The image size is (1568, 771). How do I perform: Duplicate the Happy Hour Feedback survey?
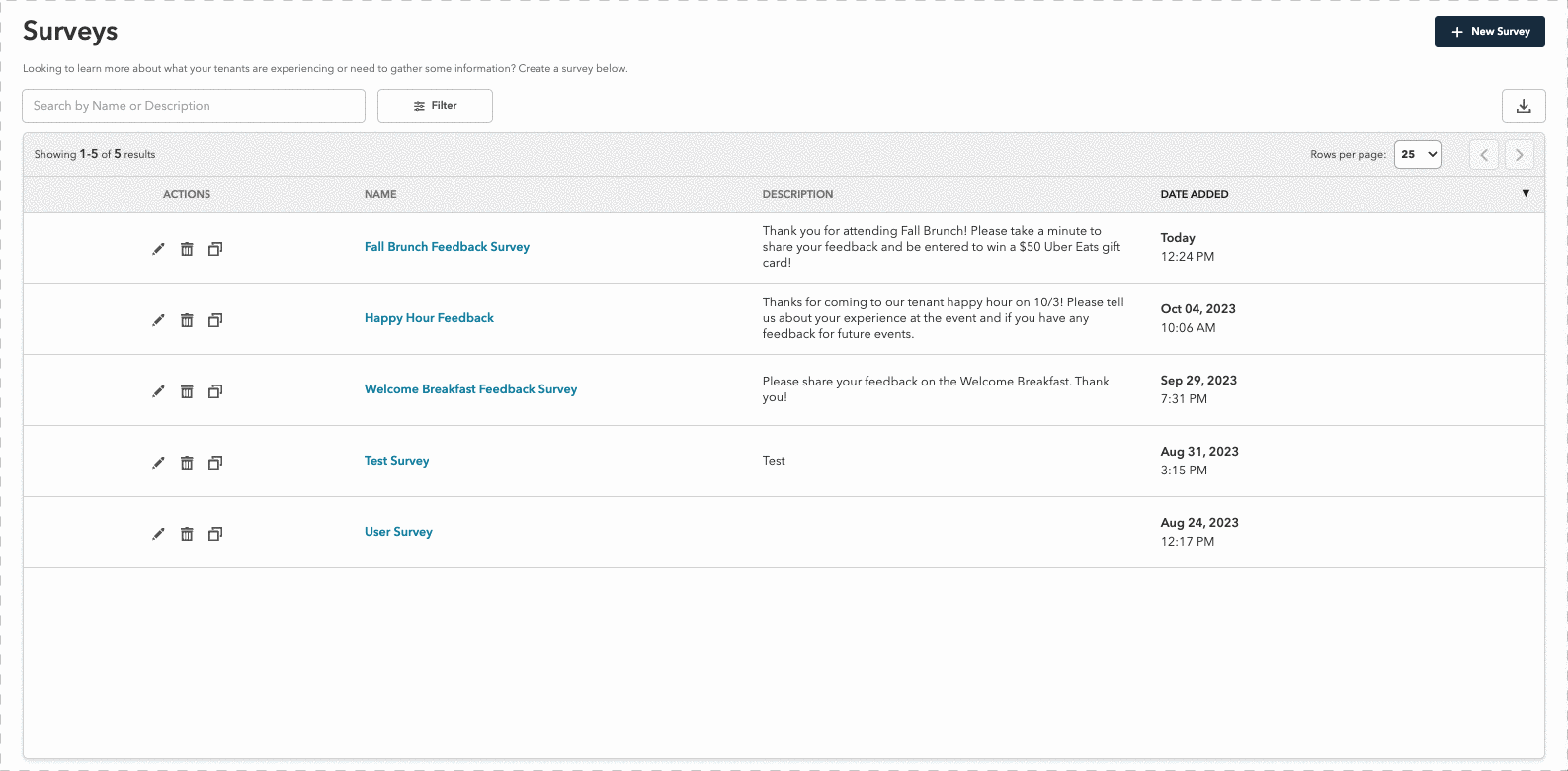click(x=215, y=320)
